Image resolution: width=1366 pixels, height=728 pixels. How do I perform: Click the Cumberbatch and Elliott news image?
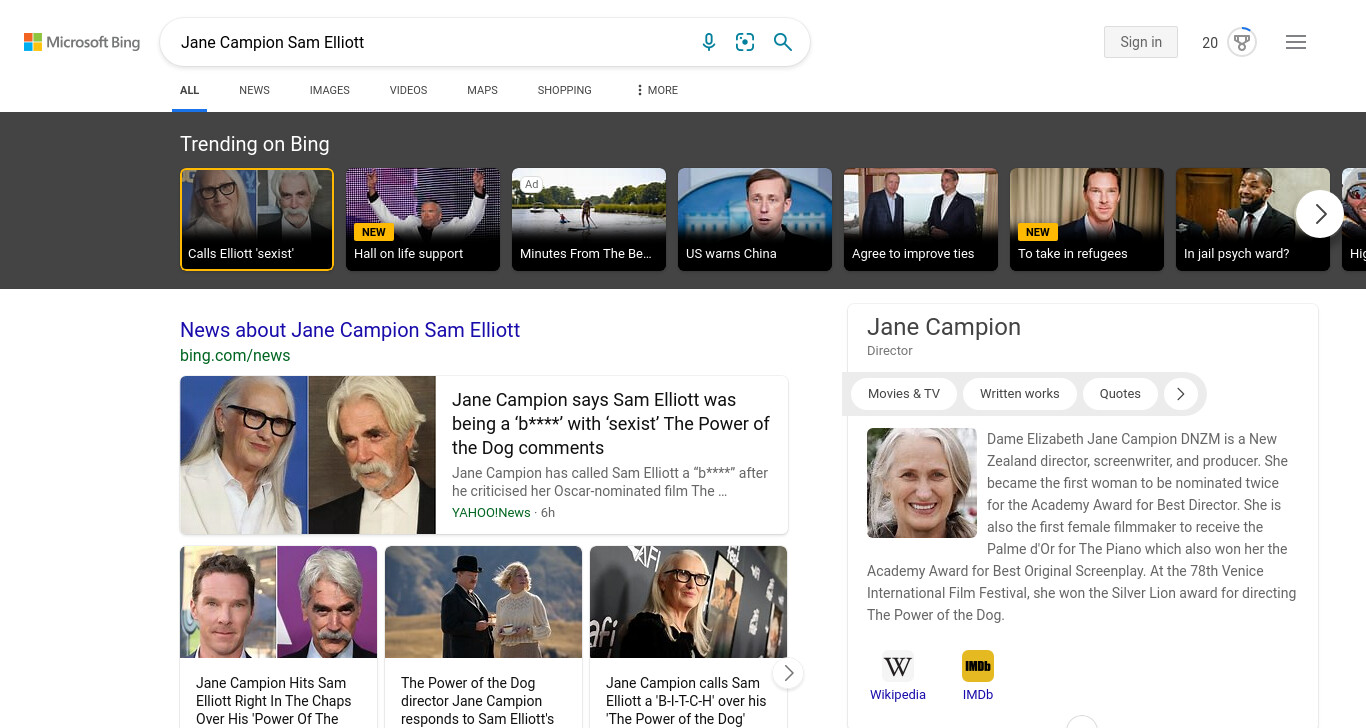click(279, 602)
